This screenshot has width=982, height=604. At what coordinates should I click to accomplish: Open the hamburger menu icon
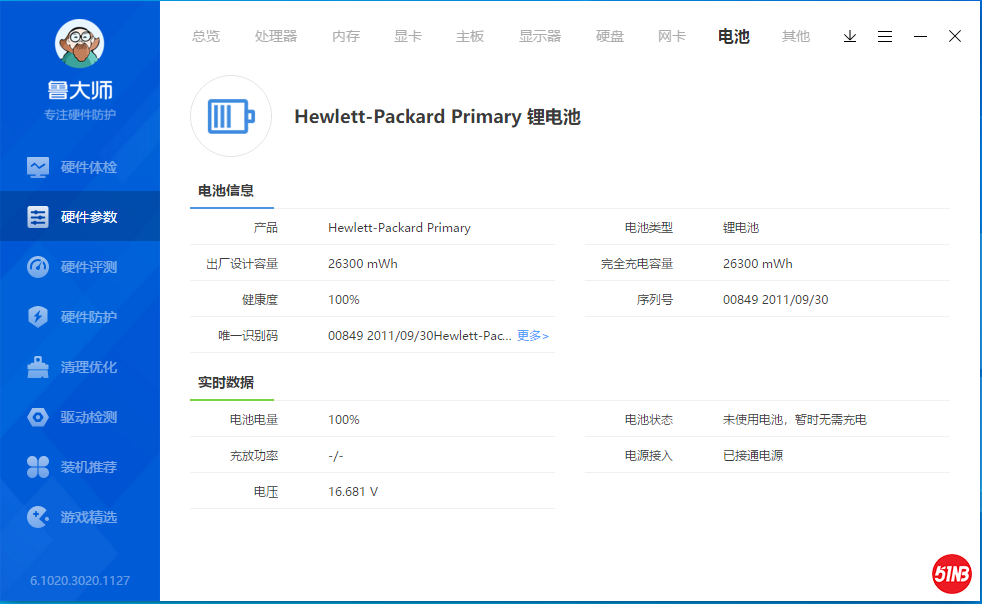pos(885,36)
